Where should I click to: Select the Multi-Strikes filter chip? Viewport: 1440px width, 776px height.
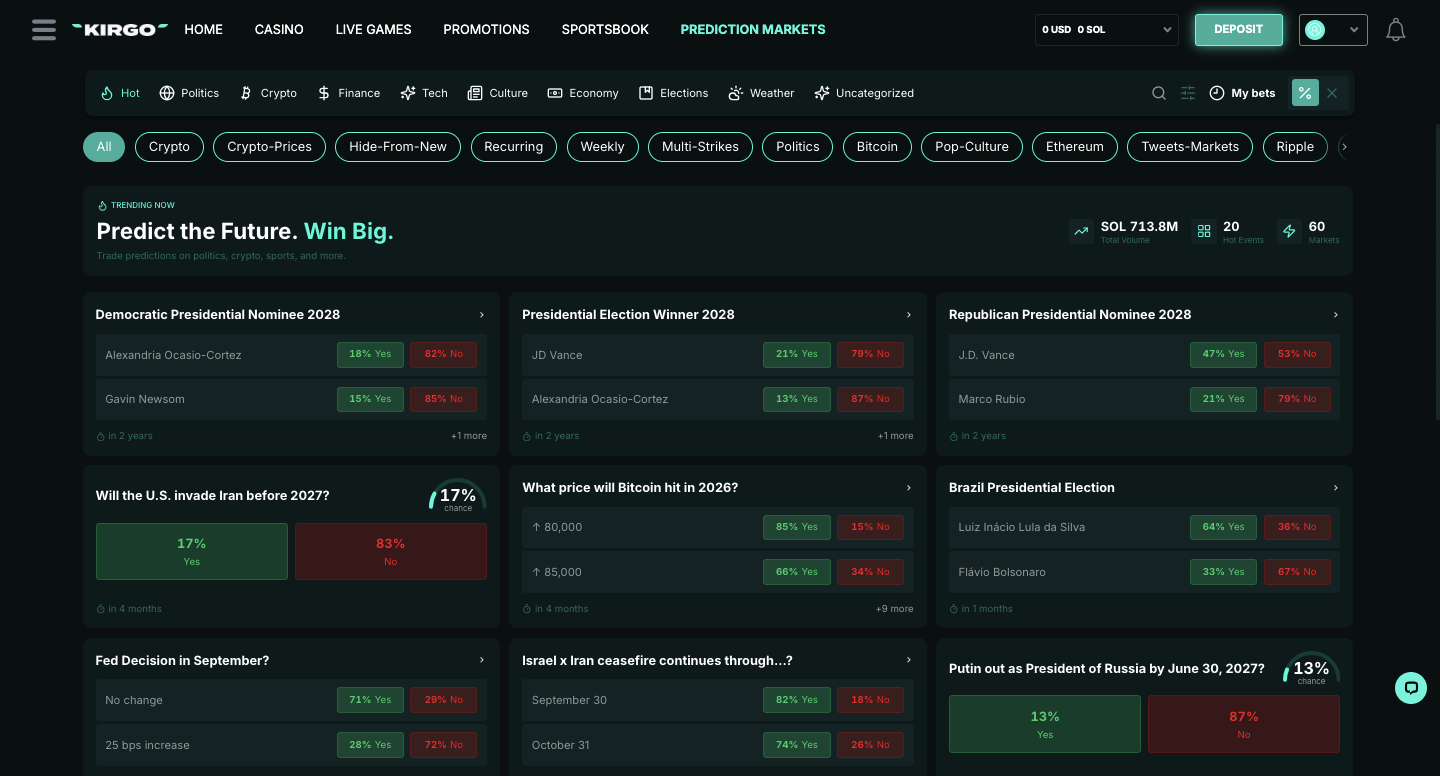pos(700,146)
